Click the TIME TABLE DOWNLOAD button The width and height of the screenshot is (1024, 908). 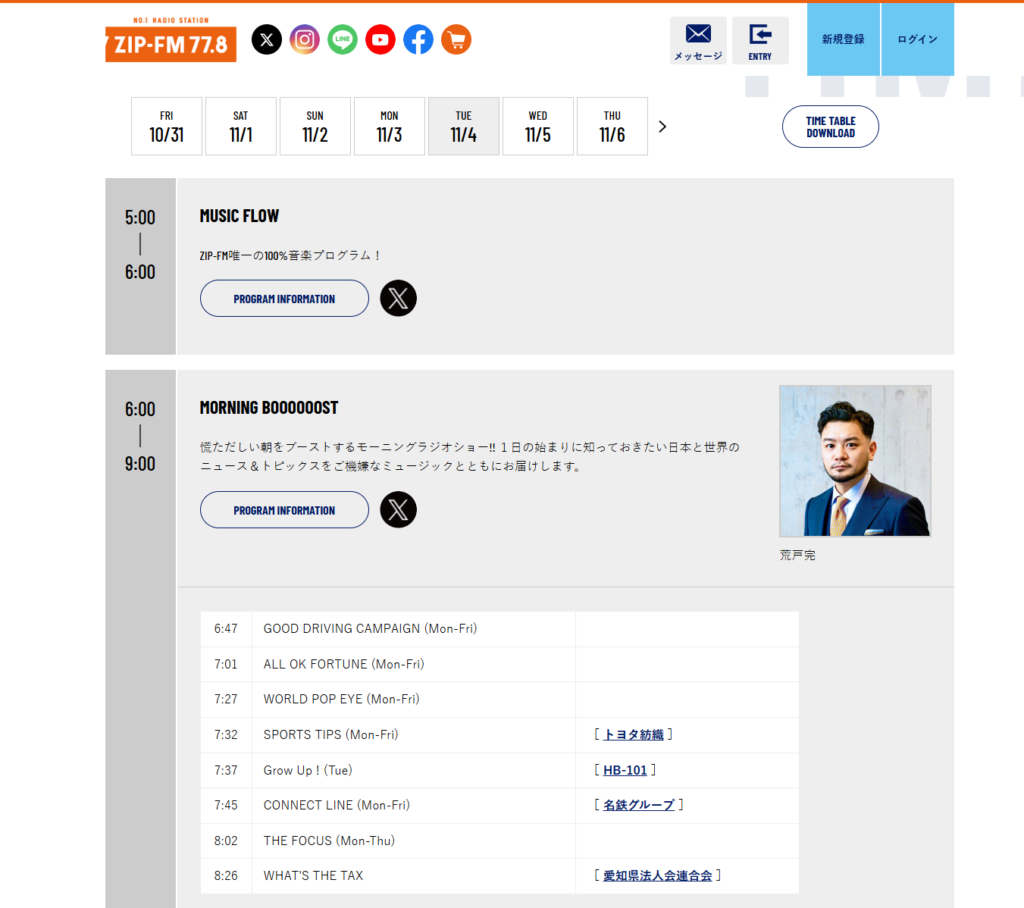[830, 127]
